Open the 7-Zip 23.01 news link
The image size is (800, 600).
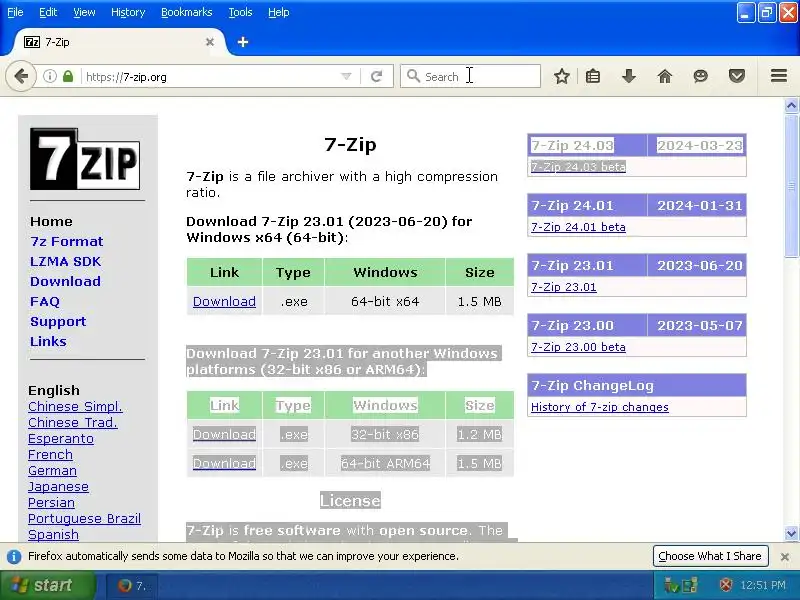(564, 287)
